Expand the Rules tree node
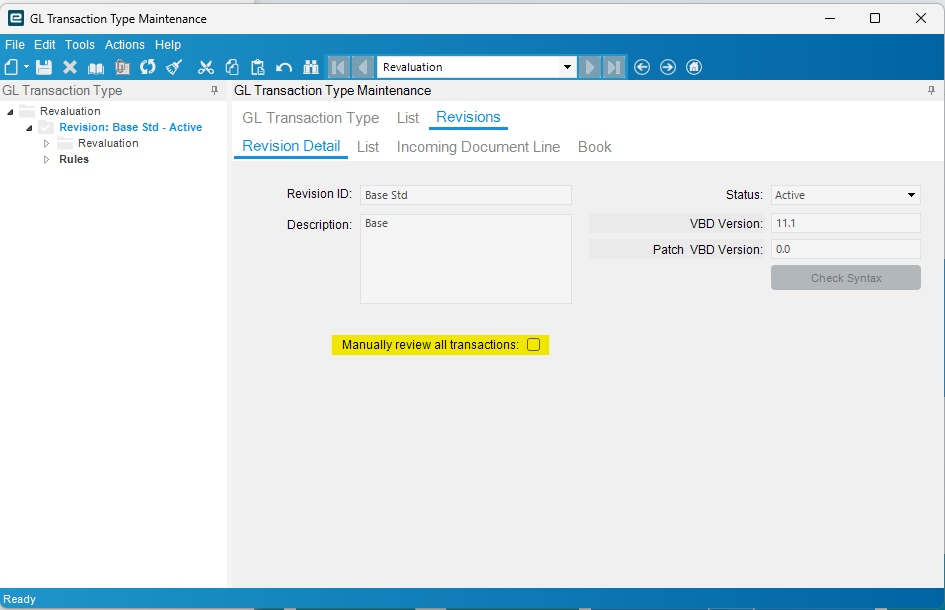 [x=46, y=160]
